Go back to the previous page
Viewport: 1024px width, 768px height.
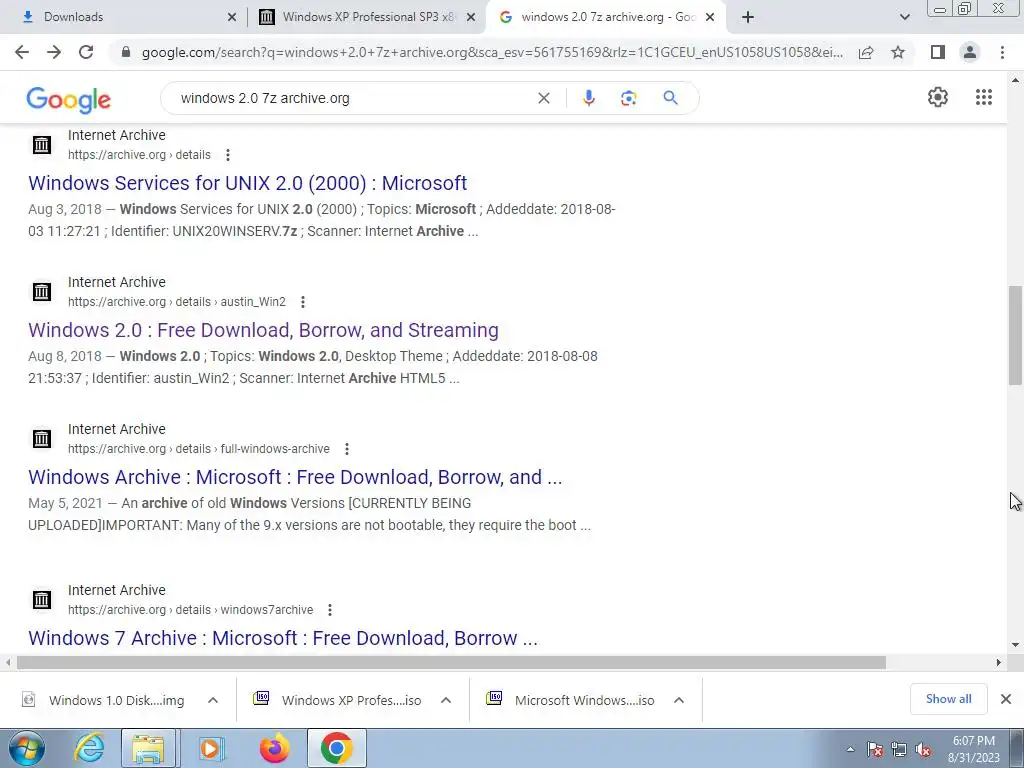coord(22,52)
